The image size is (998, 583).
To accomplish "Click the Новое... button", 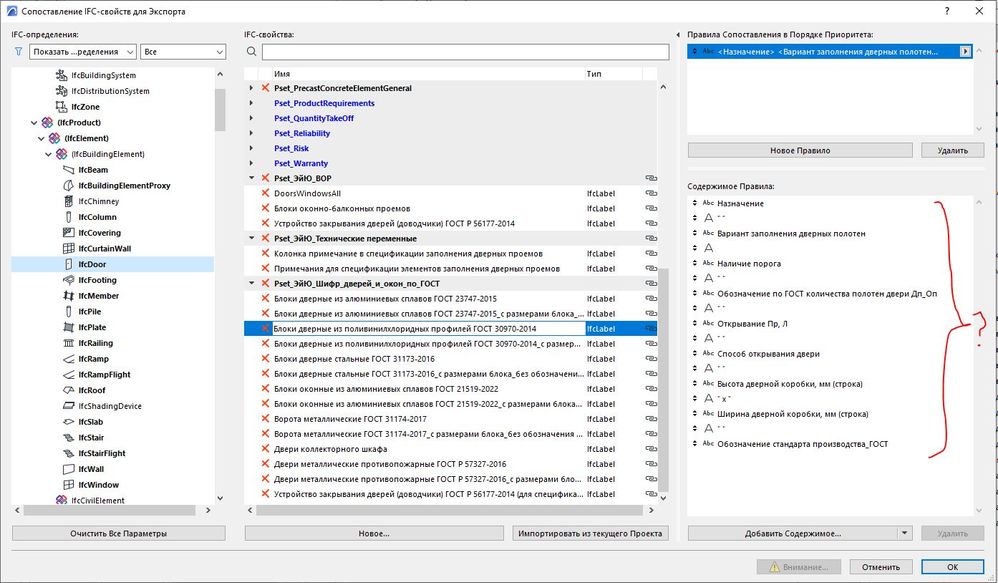I will [x=374, y=533].
